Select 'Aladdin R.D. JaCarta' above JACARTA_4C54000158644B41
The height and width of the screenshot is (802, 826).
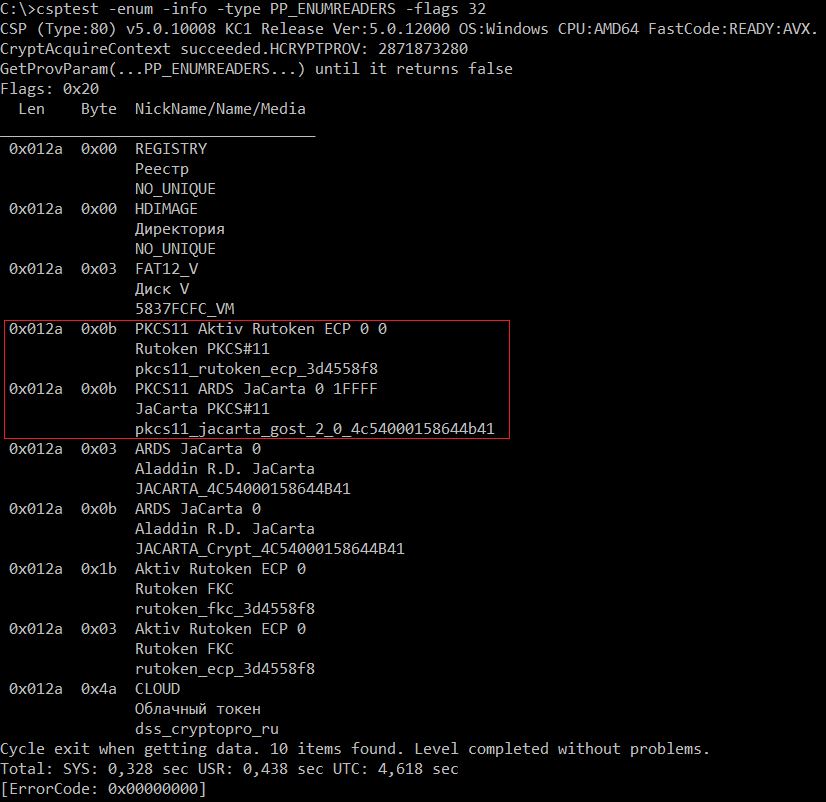(224, 469)
